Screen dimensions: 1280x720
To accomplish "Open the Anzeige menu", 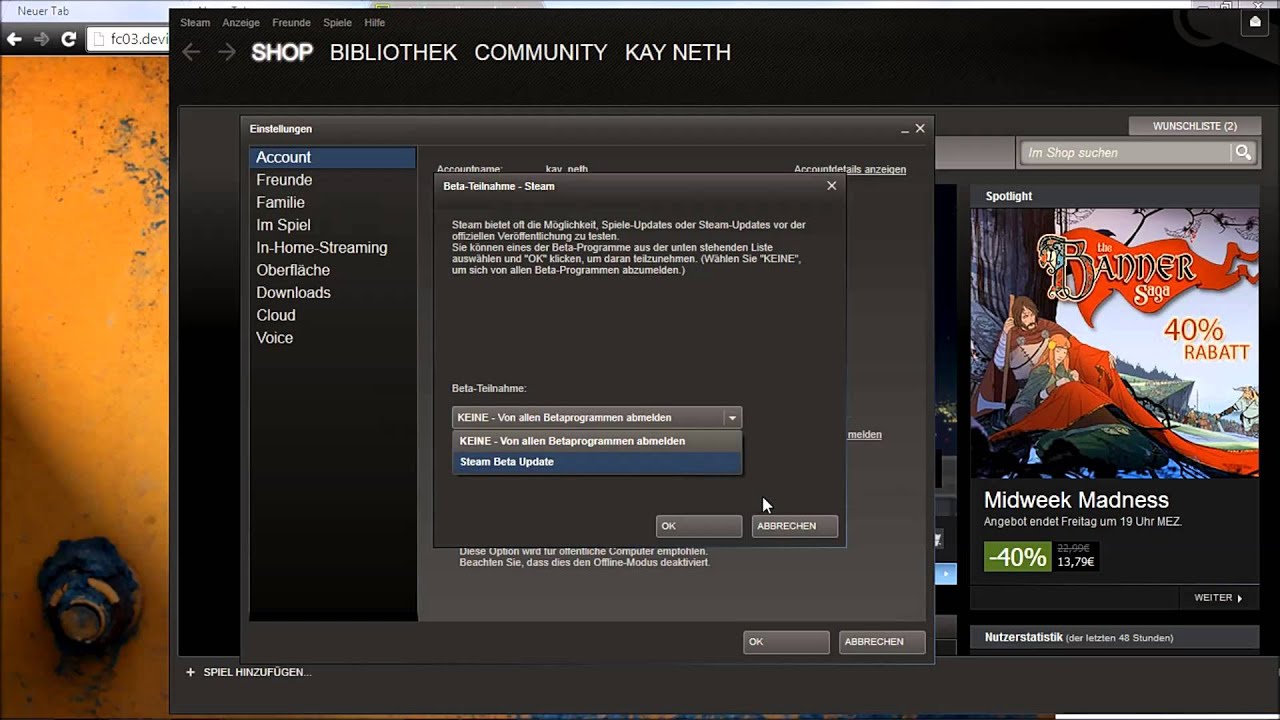I will tap(241, 22).
